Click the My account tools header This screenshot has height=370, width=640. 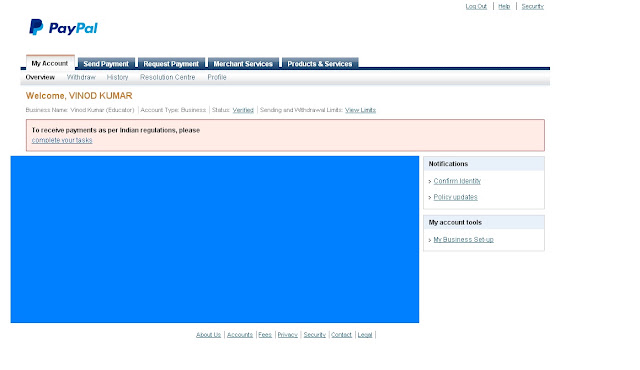pyautogui.click(x=484, y=222)
